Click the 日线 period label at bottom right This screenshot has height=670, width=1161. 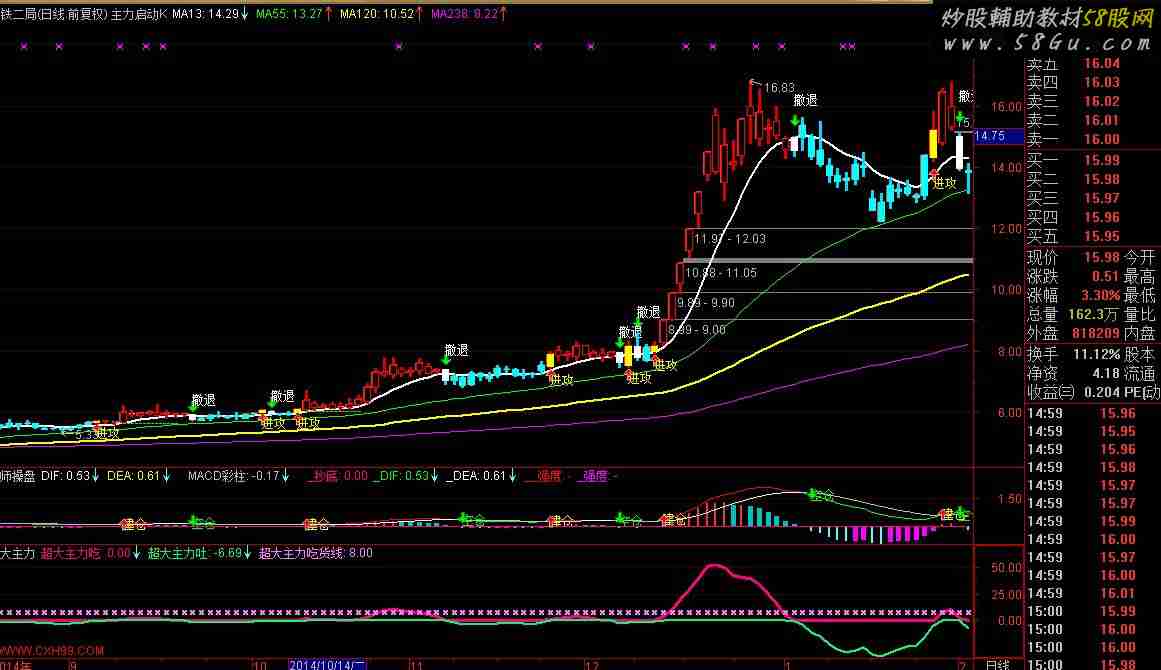coord(997,665)
